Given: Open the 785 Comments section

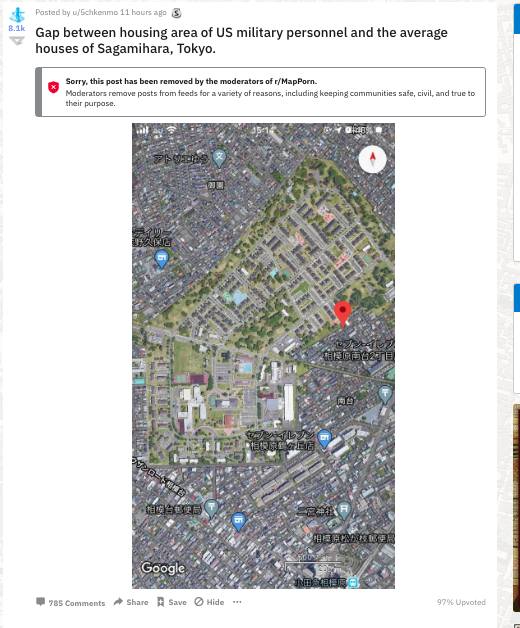Looking at the screenshot, I should [71, 602].
